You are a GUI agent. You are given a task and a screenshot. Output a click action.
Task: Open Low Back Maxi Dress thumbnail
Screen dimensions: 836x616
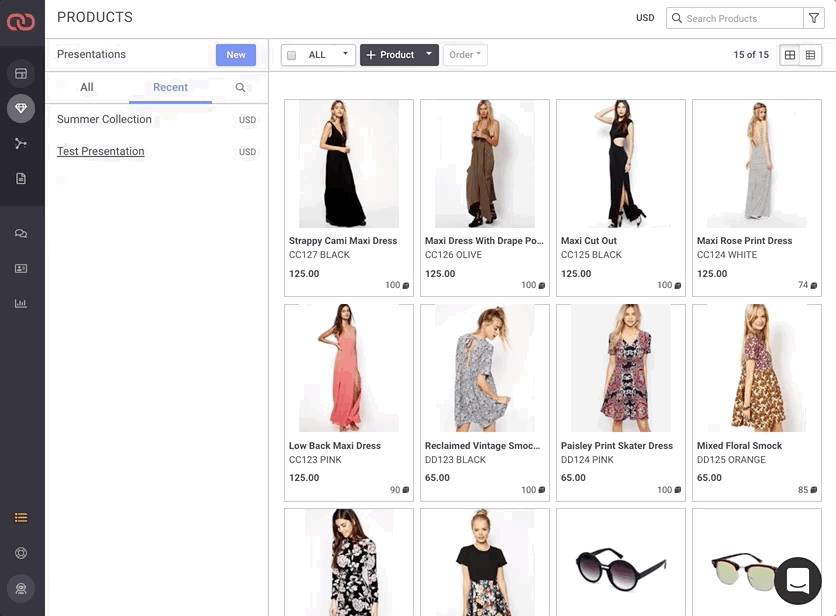(x=349, y=368)
